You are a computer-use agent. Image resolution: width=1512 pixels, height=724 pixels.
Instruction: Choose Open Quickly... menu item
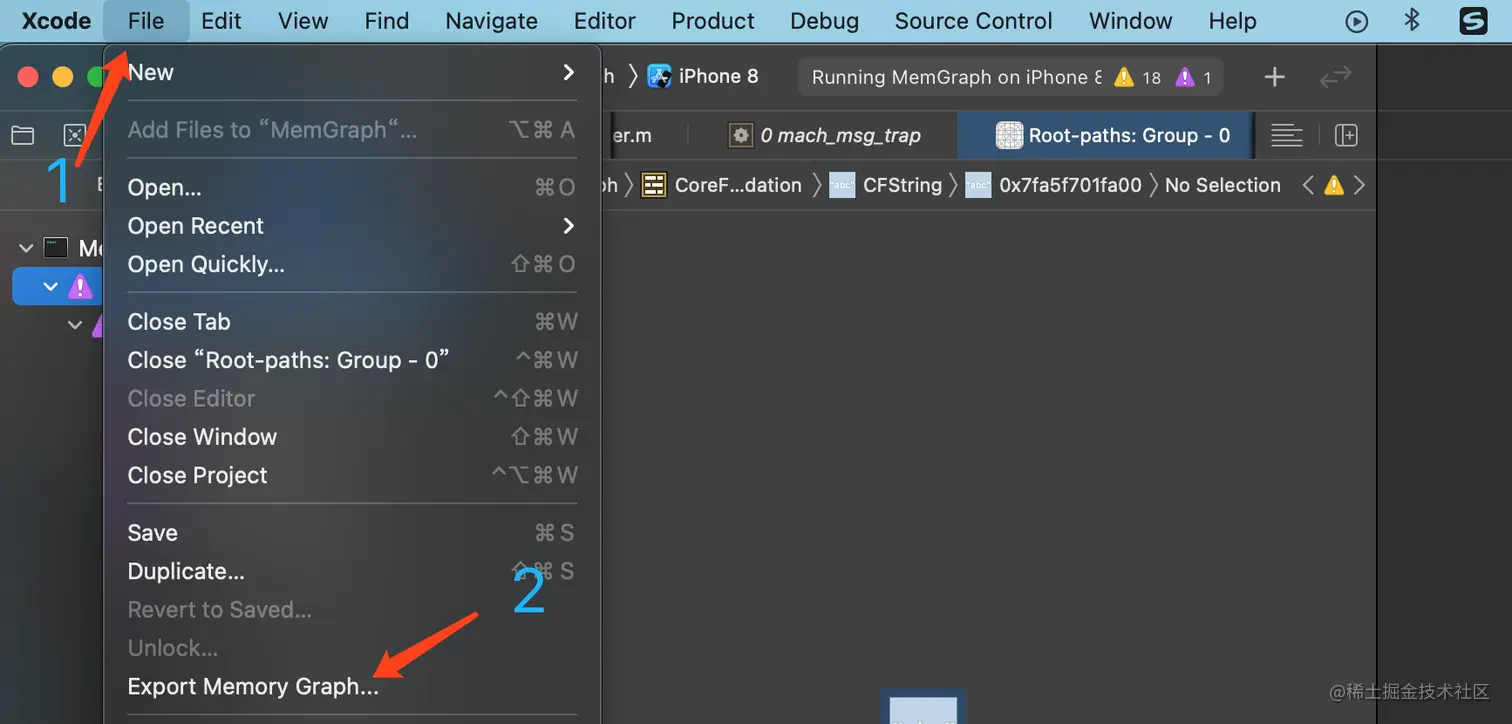(351, 264)
